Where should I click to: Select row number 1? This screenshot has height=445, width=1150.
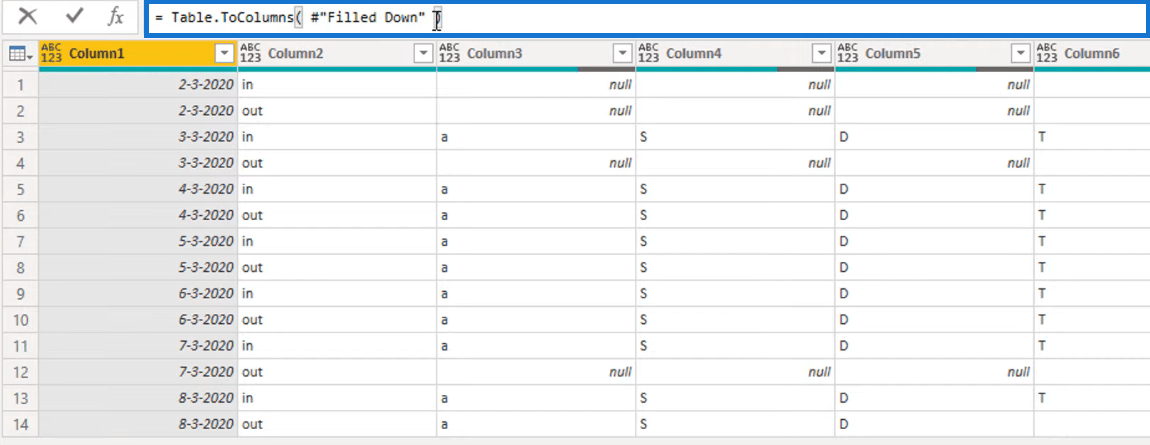click(20, 85)
